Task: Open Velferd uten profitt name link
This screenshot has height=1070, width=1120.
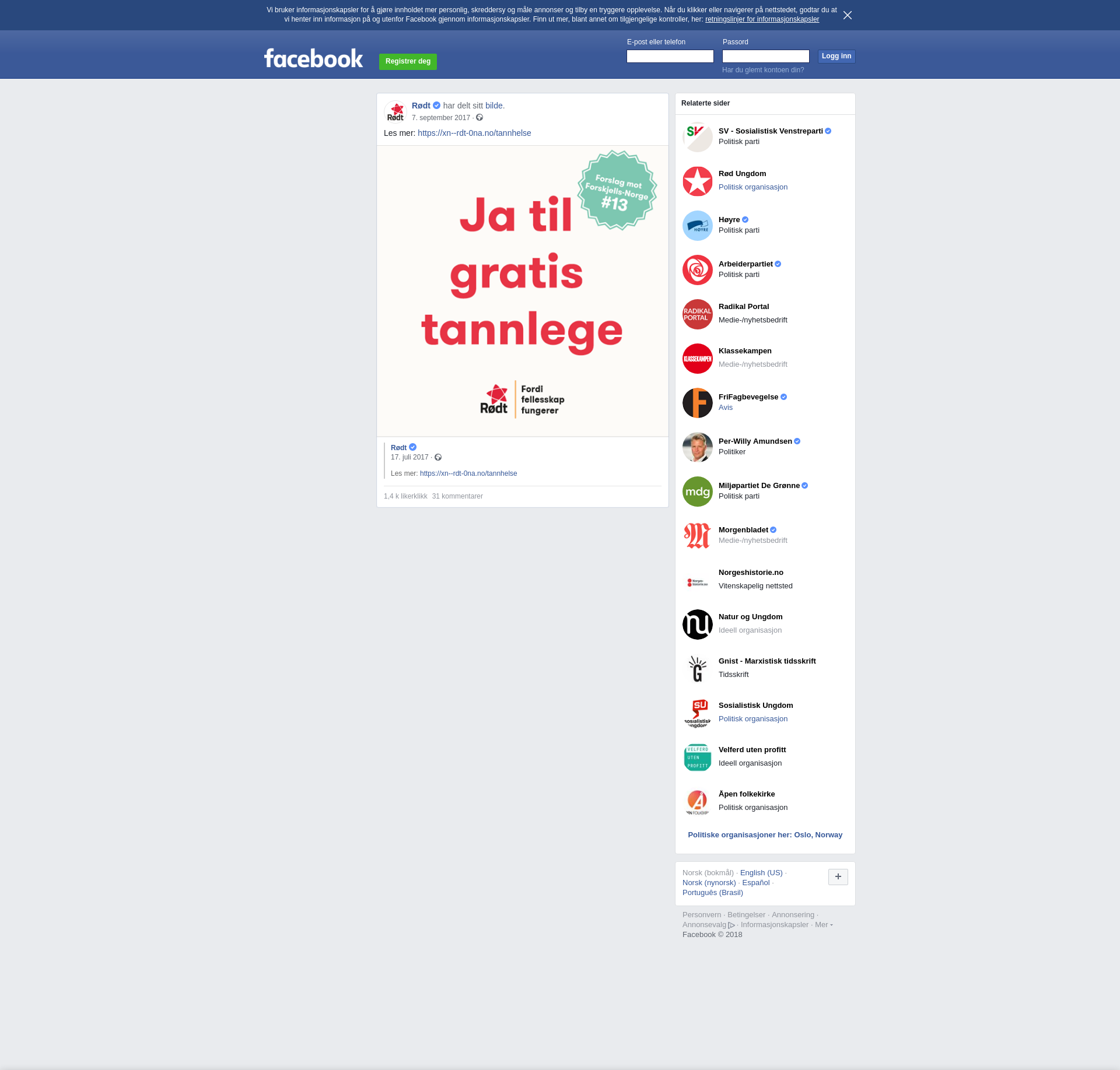Action: pos(752,750)
